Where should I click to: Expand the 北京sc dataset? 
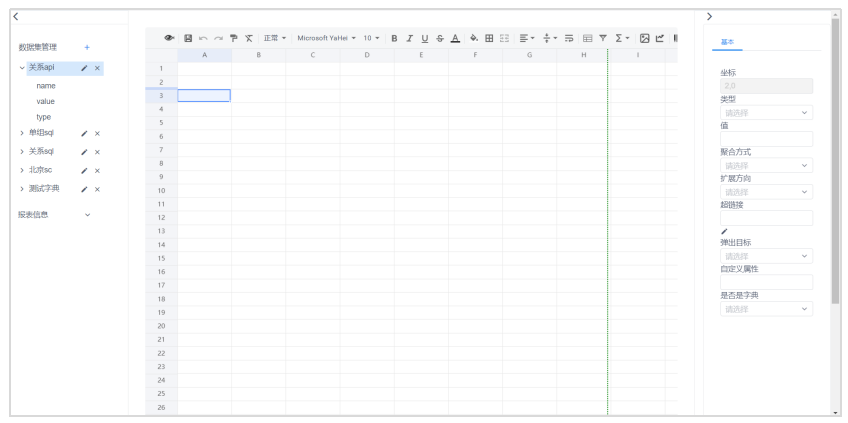pos(22,170)
